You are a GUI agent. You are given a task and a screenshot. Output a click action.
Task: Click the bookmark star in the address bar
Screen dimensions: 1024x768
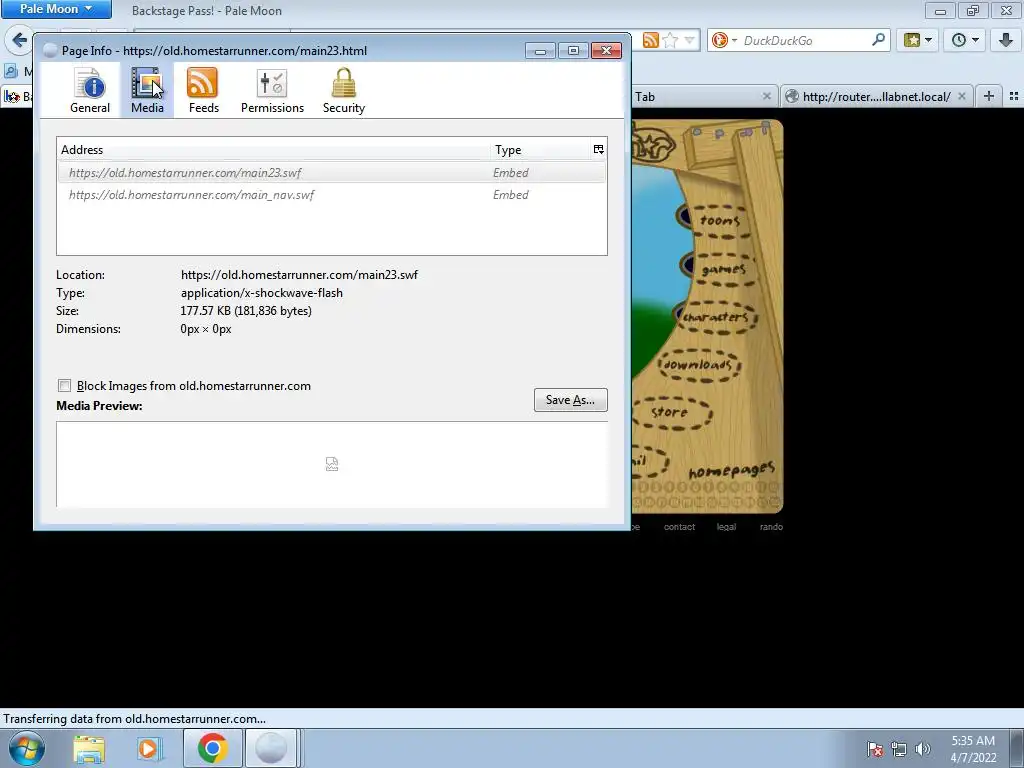670,40
